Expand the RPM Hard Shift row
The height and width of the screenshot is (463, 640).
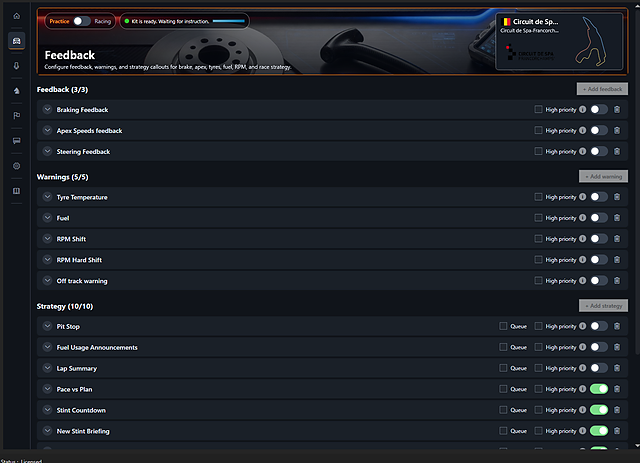(x=47, y=260)
